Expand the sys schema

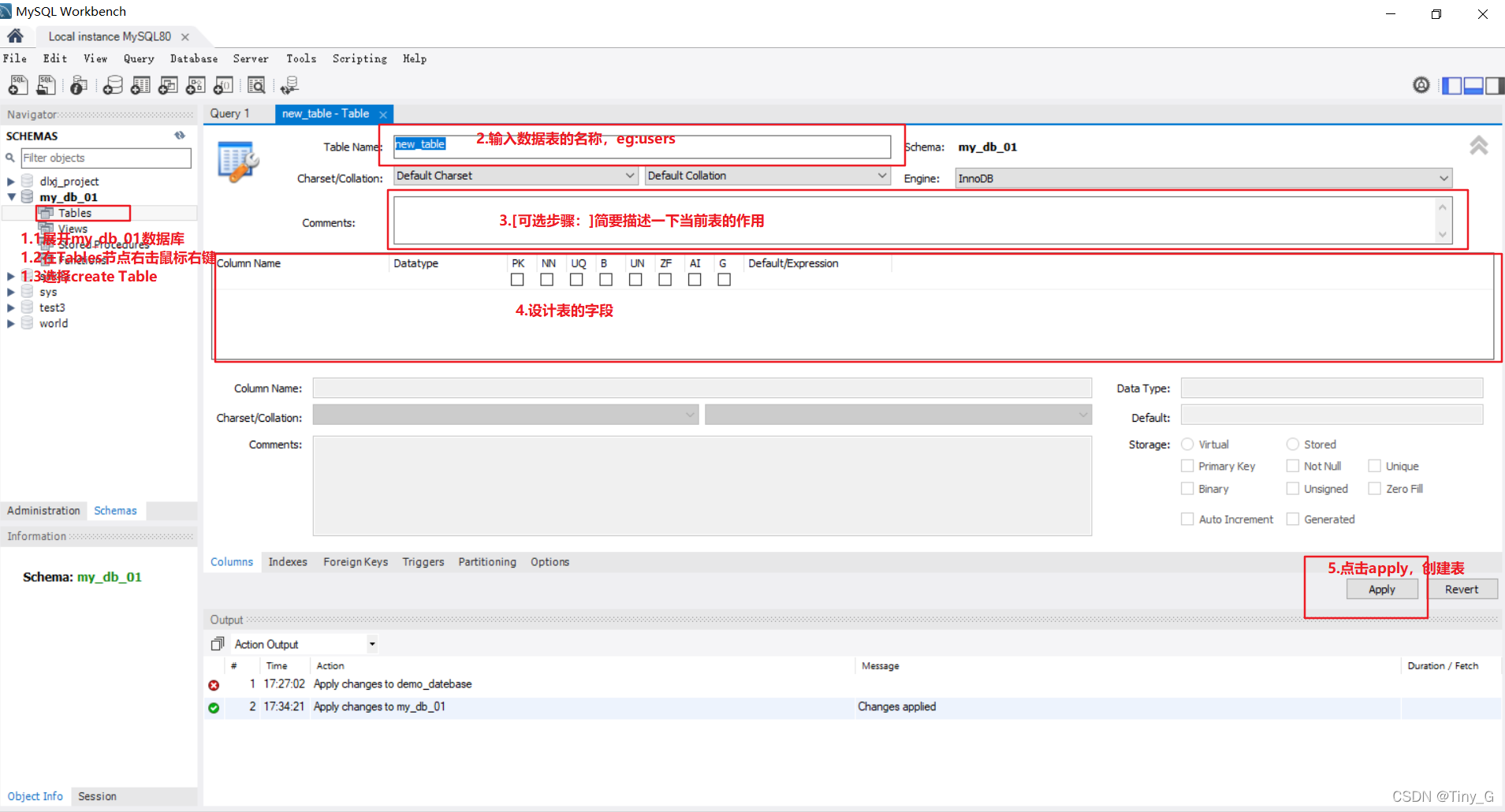coord(11,292)
